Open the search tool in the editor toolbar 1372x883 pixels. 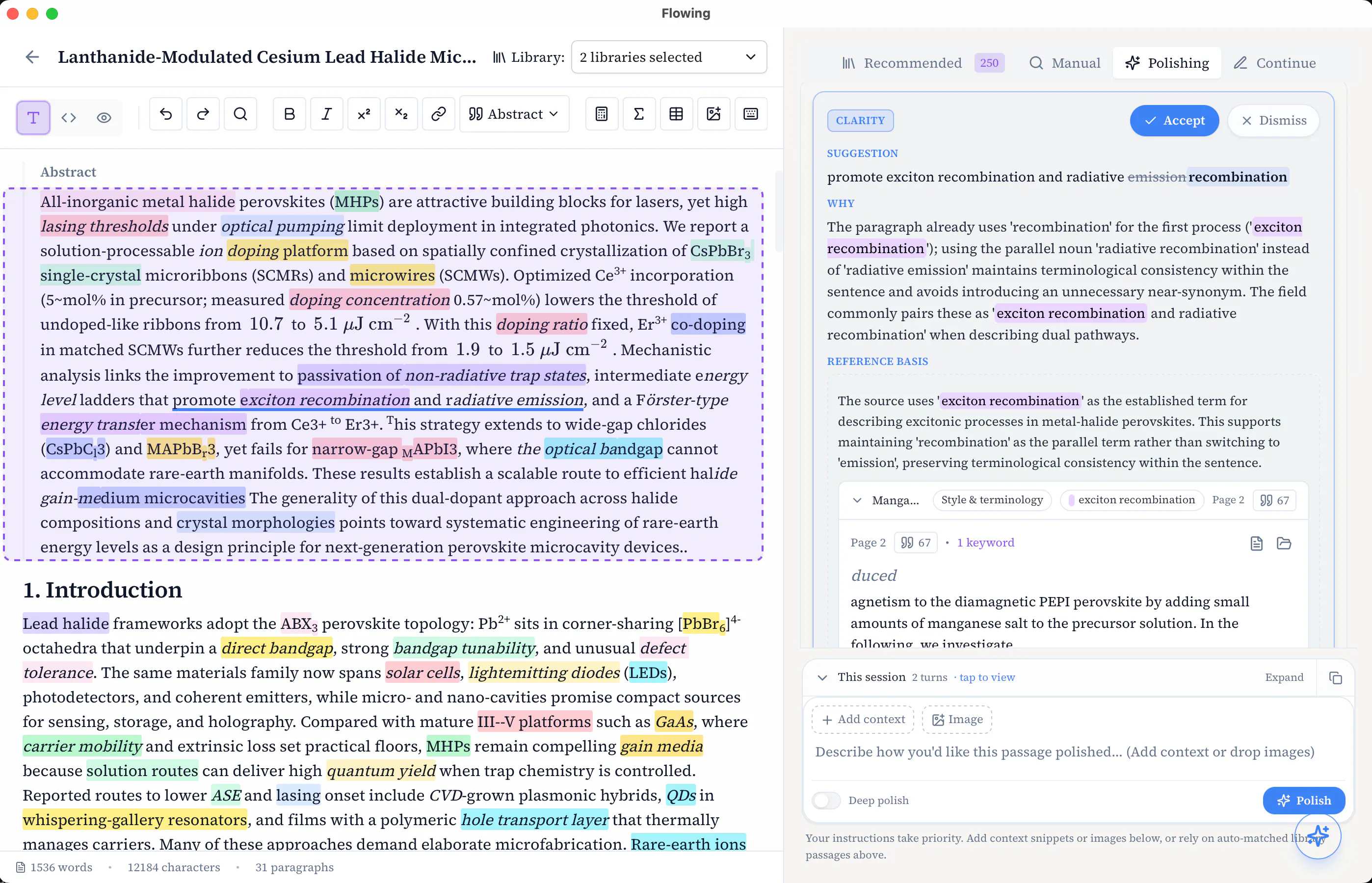240,114
